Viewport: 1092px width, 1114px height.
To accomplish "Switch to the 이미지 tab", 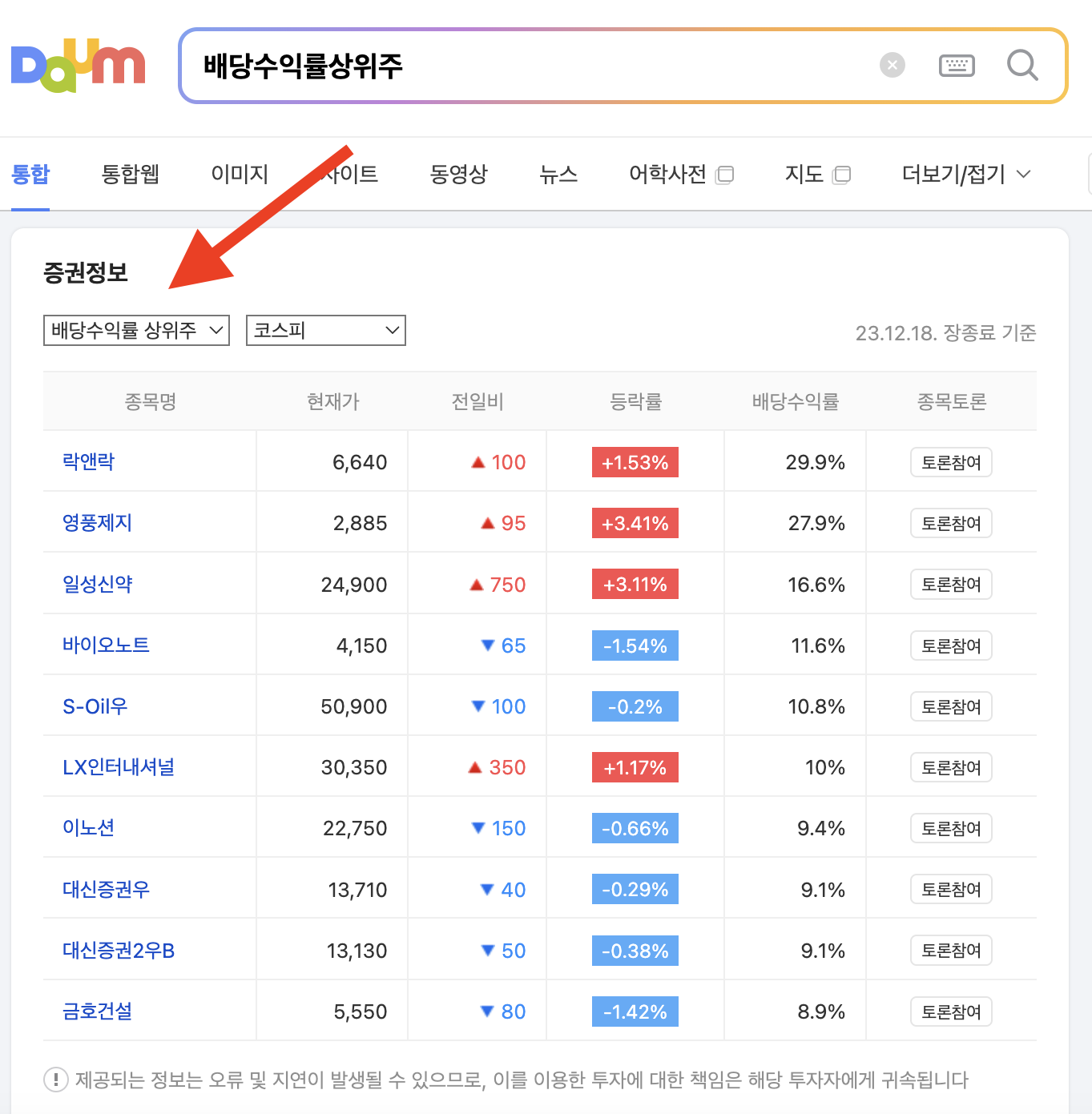I will [x=239, y=174].
